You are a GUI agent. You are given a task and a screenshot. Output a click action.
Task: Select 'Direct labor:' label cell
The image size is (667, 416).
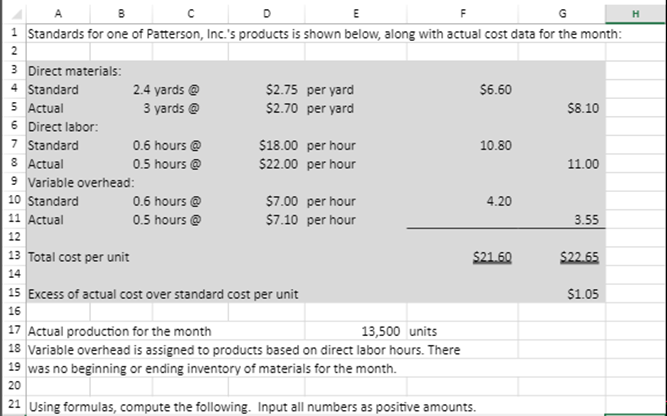58,127
